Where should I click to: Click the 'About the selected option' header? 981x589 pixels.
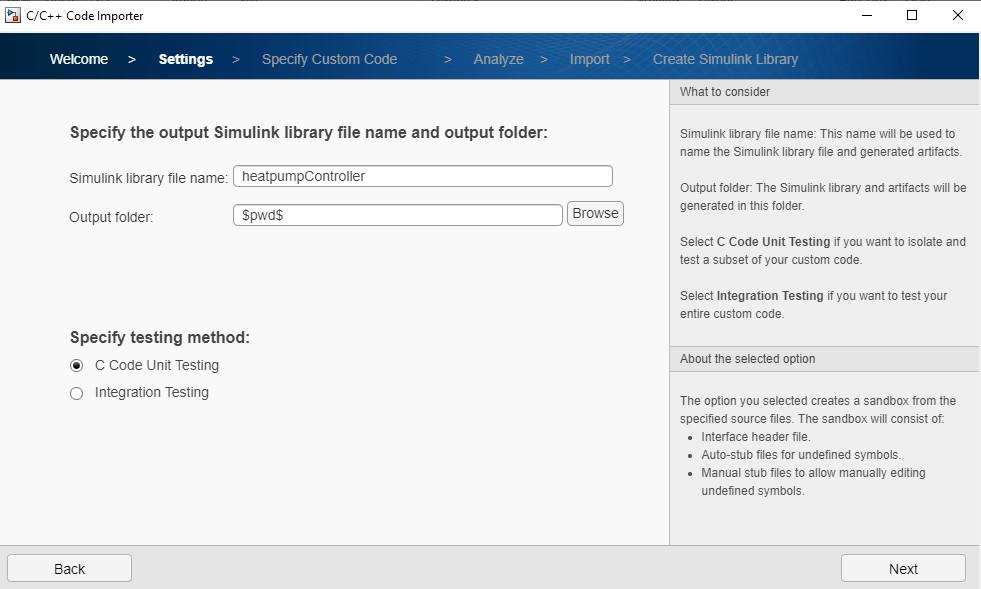click(825, 359)
